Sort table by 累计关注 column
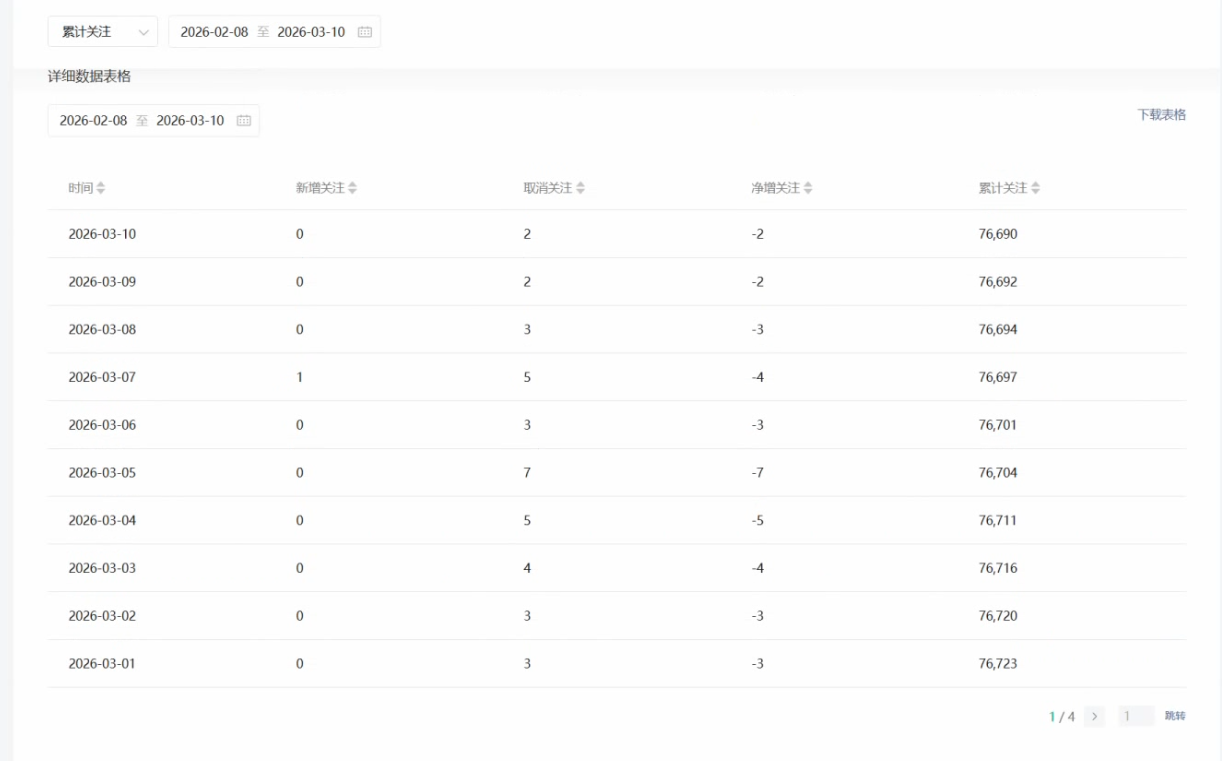Viewport: 1222px width, 761px height. (x=1035, y=188)
